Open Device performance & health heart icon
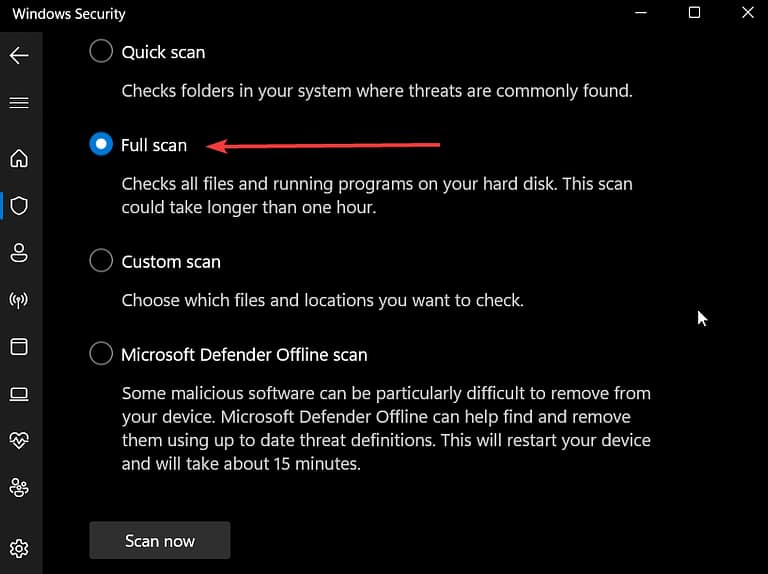This screenshot has height=574, width=768. click(x=19, y=441)
